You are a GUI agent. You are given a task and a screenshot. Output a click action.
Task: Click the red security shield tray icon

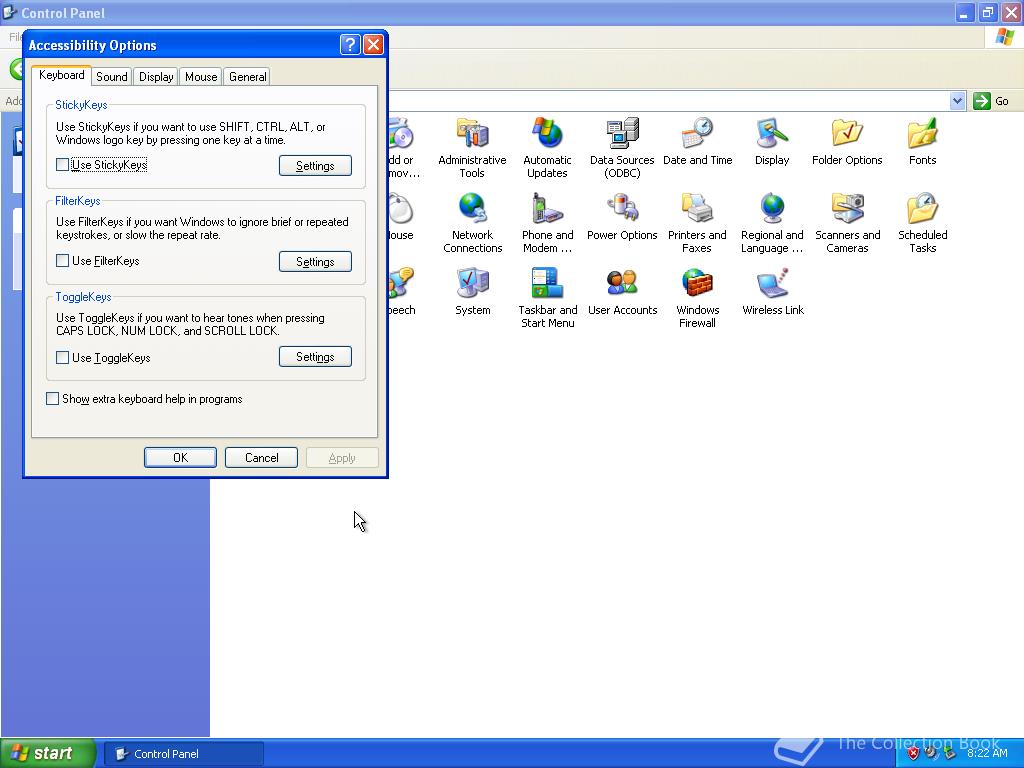pyautogui.click(x=913, y=754)
